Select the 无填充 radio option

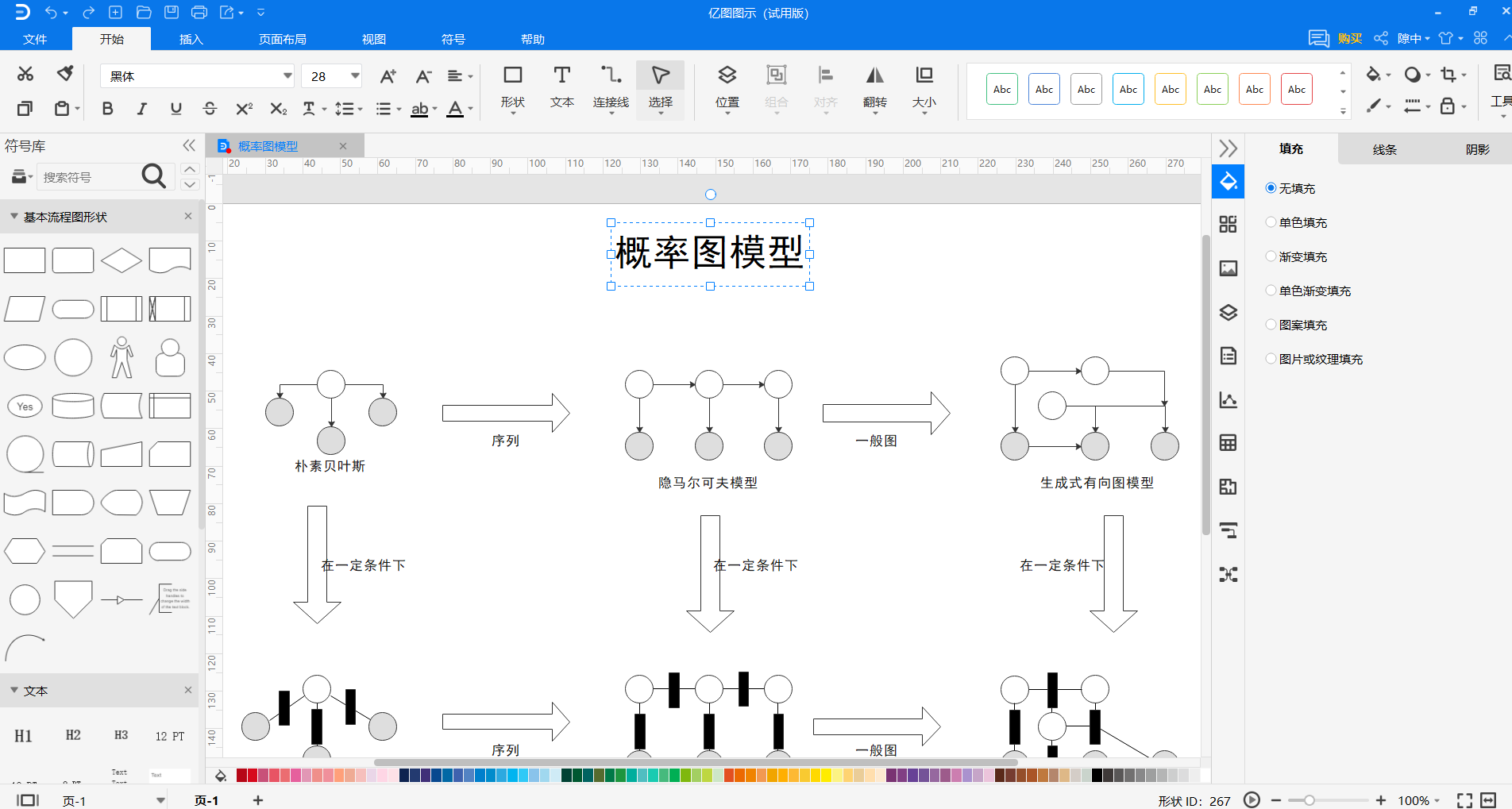coord(1271,188)
